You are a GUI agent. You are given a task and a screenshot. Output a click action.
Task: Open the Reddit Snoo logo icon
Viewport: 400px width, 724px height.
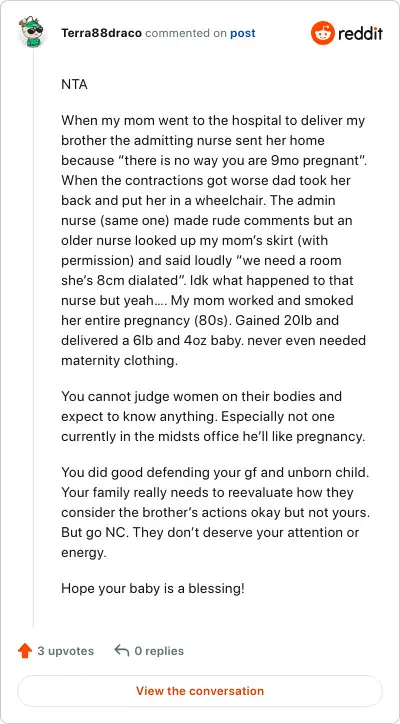(x=322, y=33)
